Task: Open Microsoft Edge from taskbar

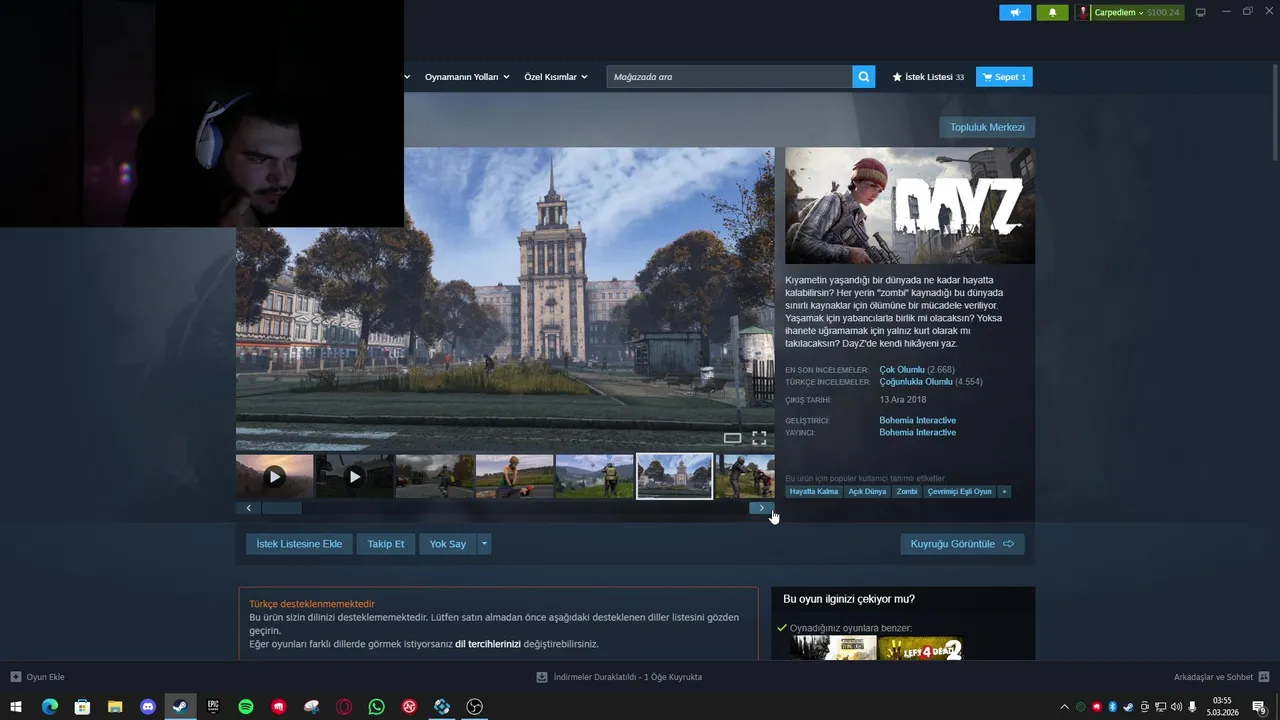Action: tap(50, 707)
